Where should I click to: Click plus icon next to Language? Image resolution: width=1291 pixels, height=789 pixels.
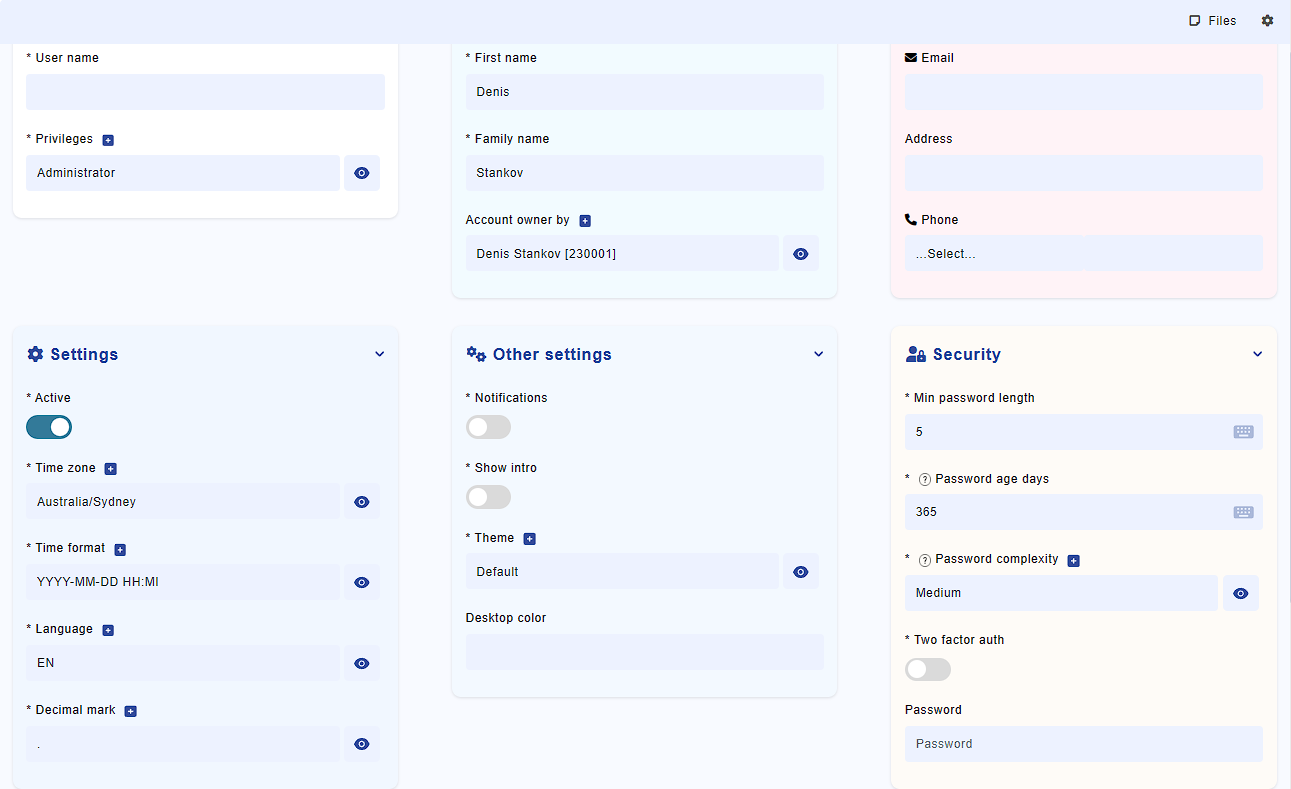[x=108, y=631]
